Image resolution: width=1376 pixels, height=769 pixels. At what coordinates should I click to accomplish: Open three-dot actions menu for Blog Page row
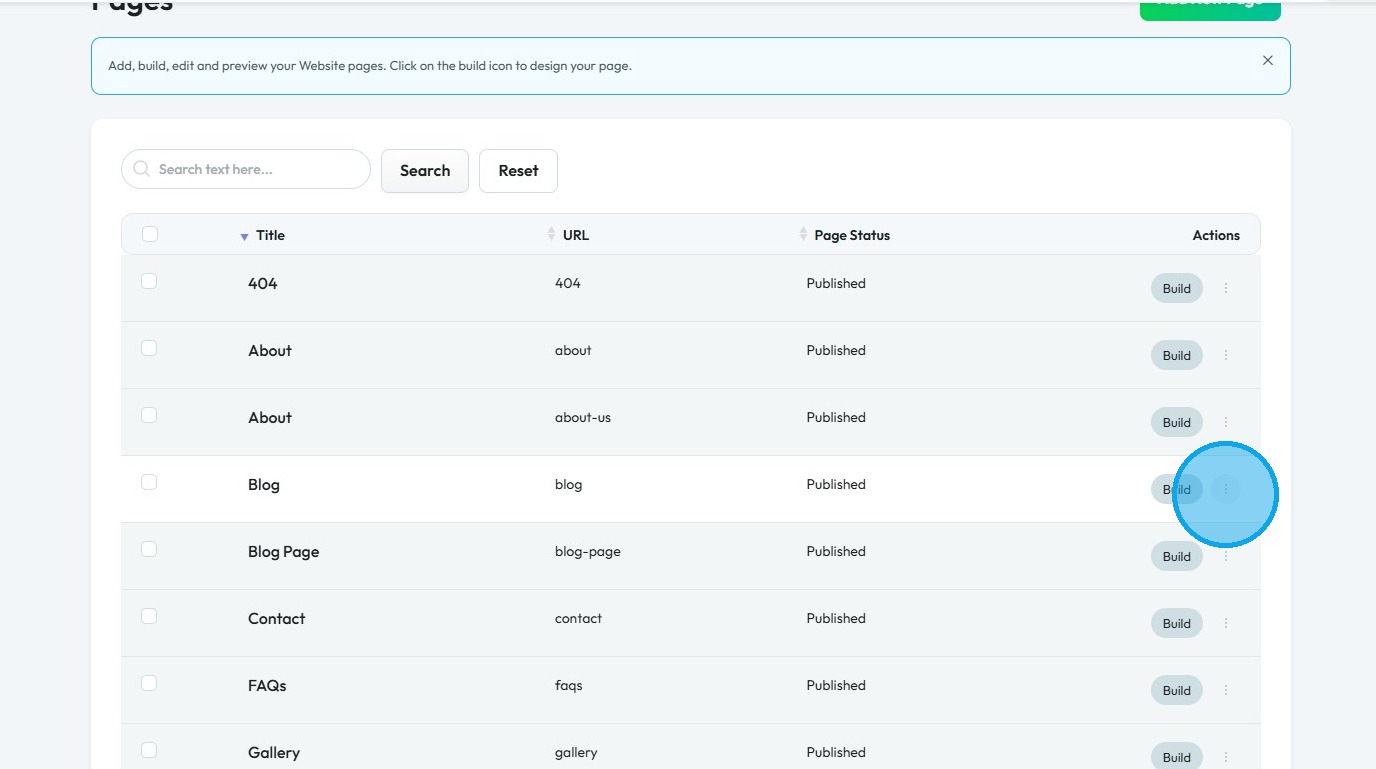point(1226,556)
